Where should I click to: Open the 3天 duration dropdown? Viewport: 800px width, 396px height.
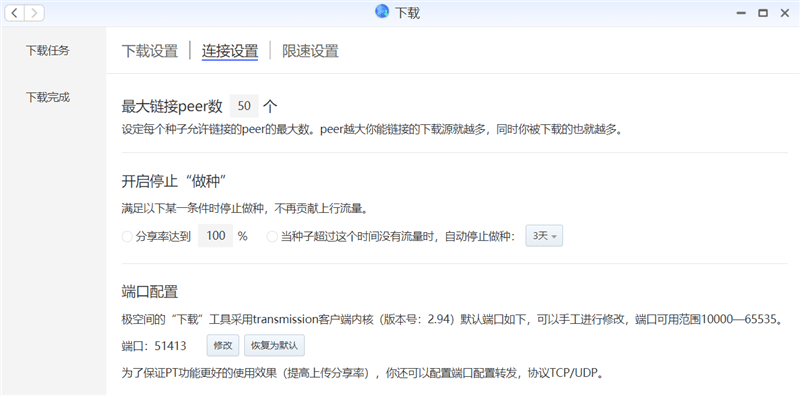(544, 236)
